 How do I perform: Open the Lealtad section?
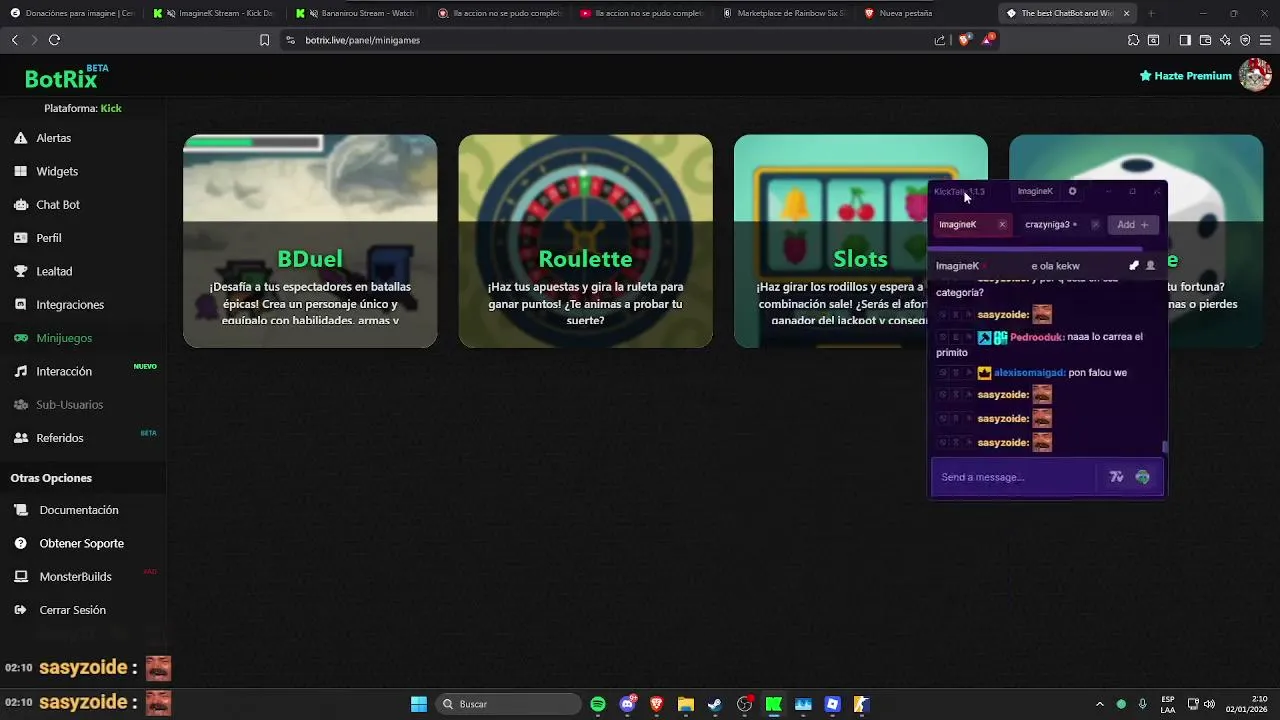54,271
